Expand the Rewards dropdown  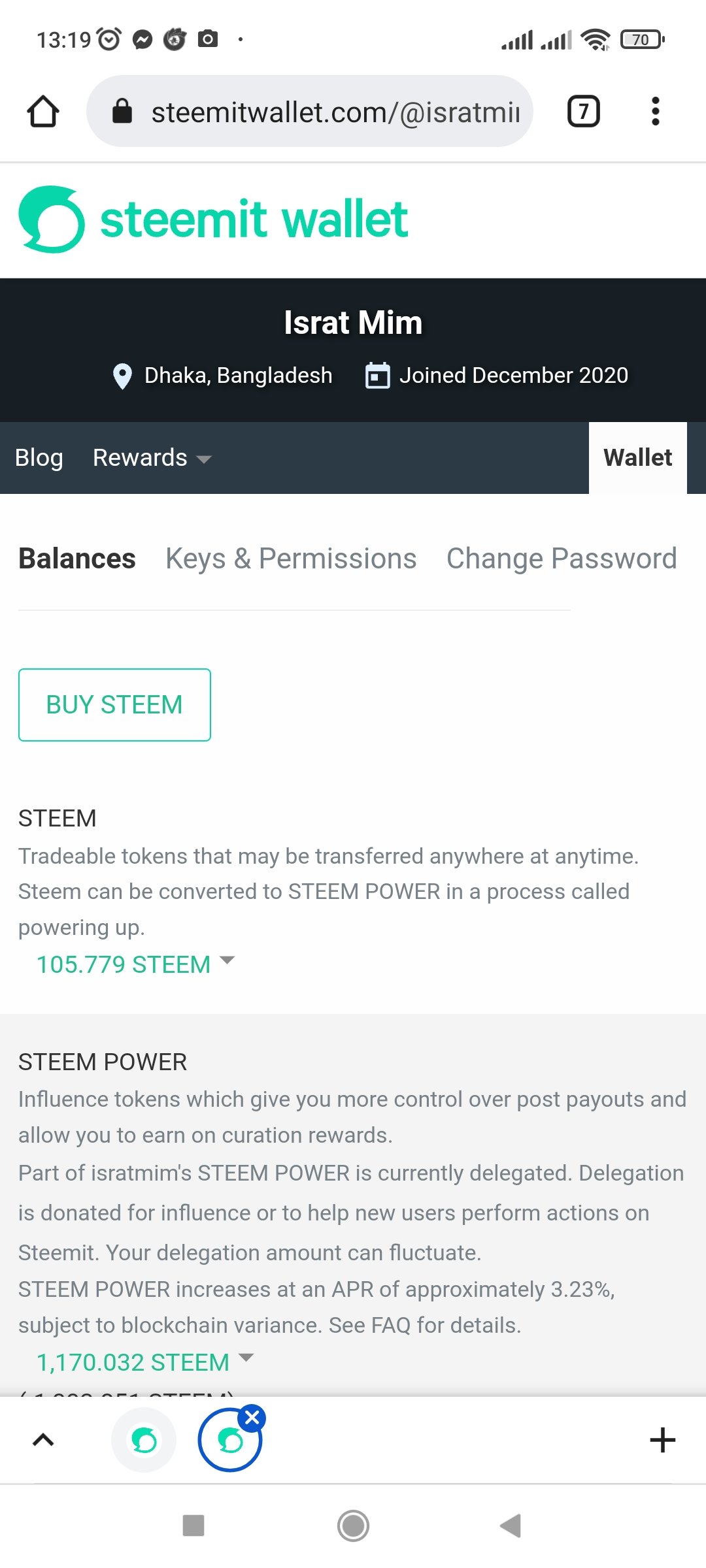click(152, 458)
